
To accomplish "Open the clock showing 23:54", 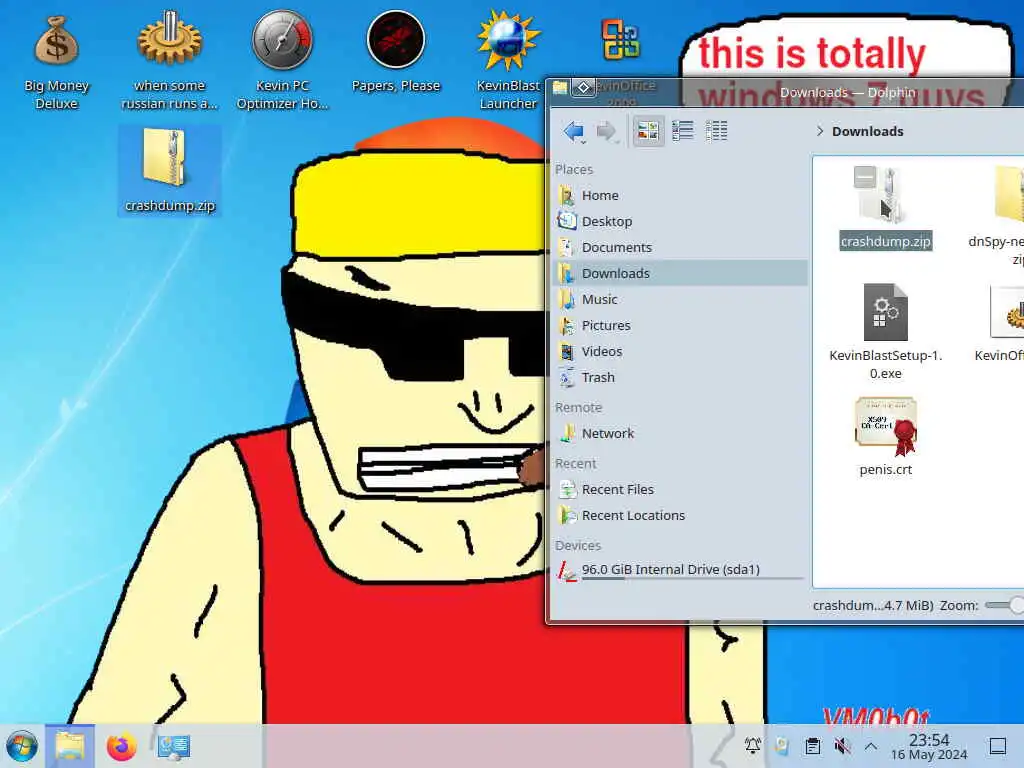I will coord(929,746).
